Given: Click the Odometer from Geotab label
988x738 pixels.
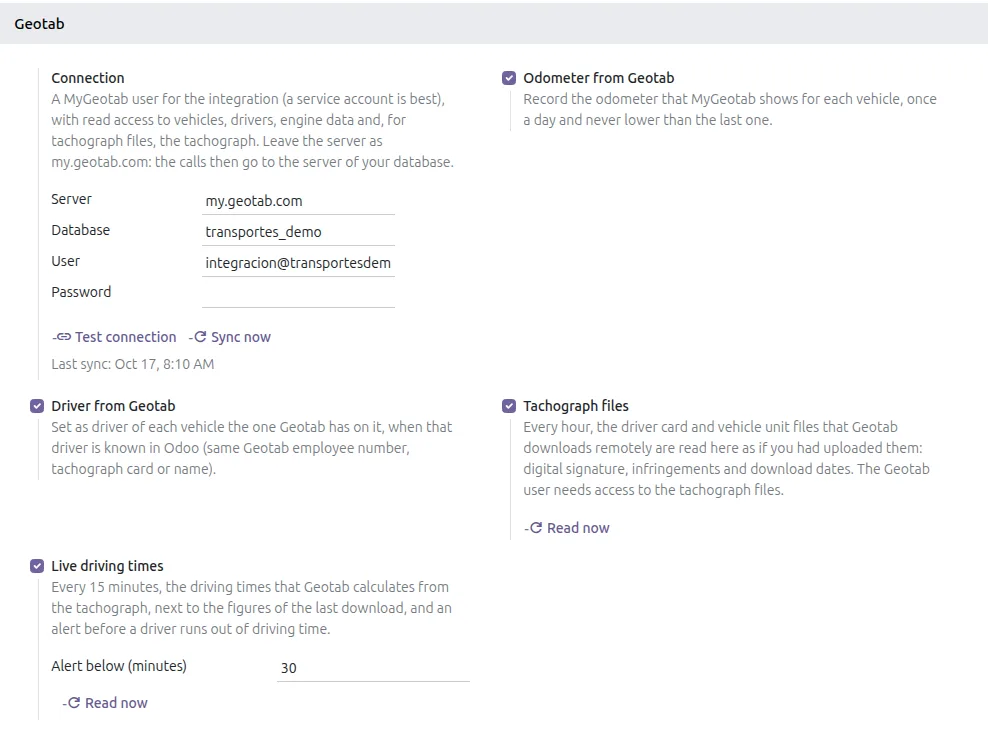Looking at the screenshot, I should pos(599,78).
